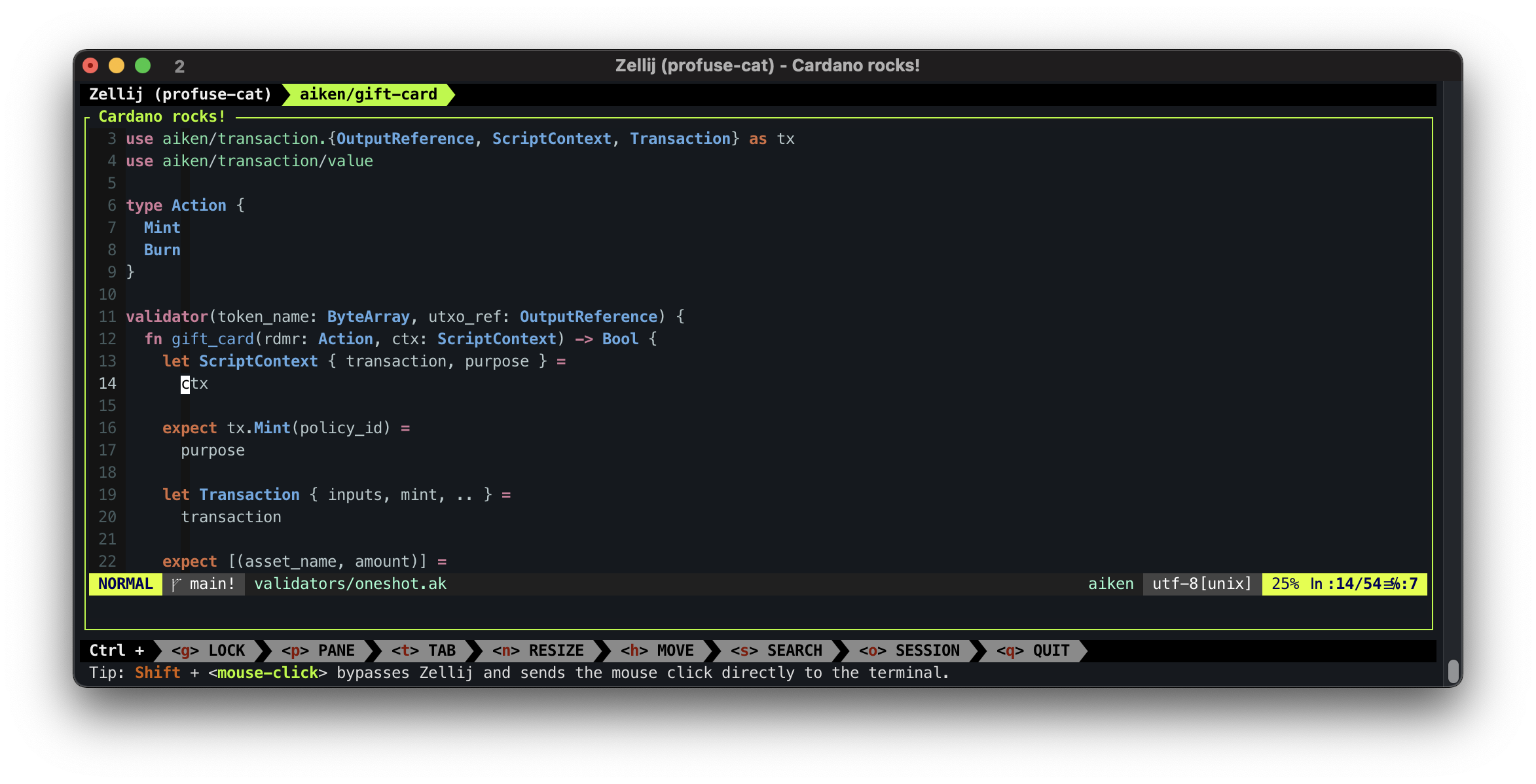Viewport: 1536px width, 784px height.
Task: Click the Zellij (profuse-cat) session label
Action: 180,94
